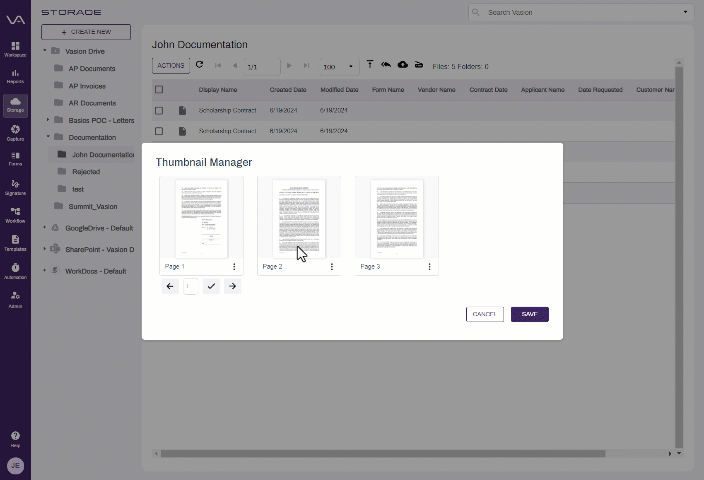Click the Vasion logo
Viewport: 704px width, 480px height.
pyautogui.click(x=15, y=19)
